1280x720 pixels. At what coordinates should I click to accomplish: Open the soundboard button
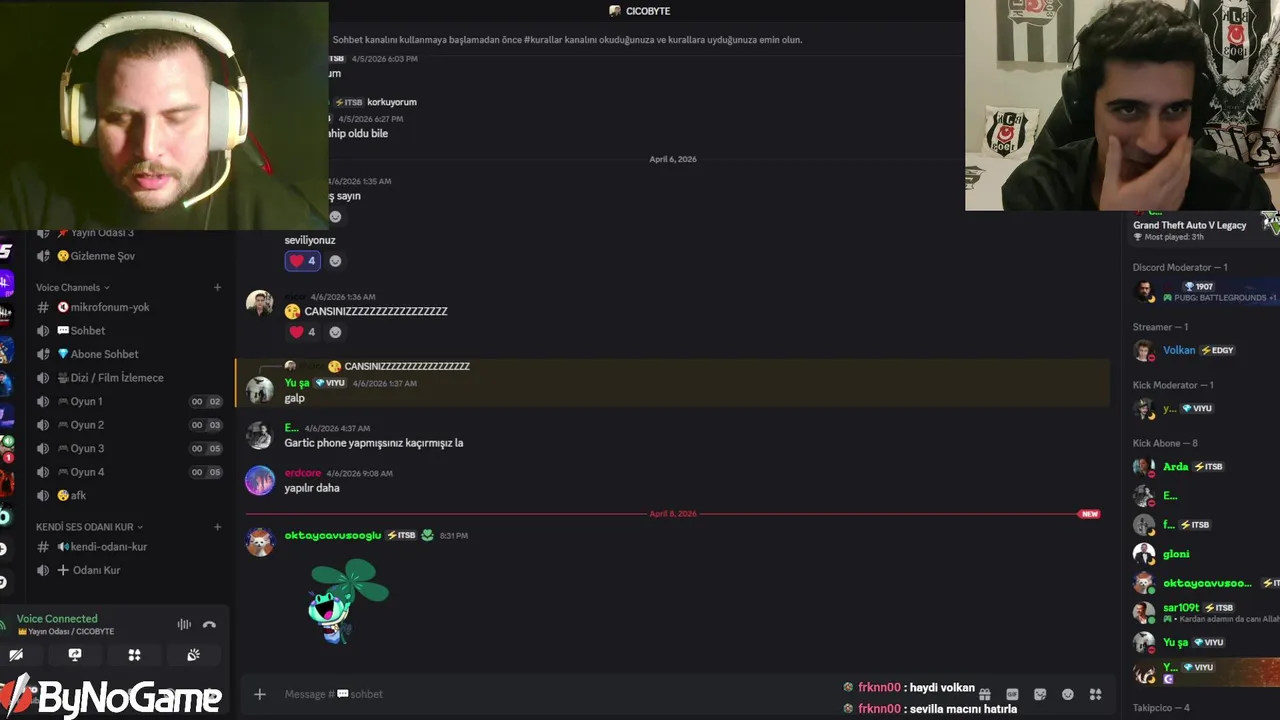193,655
